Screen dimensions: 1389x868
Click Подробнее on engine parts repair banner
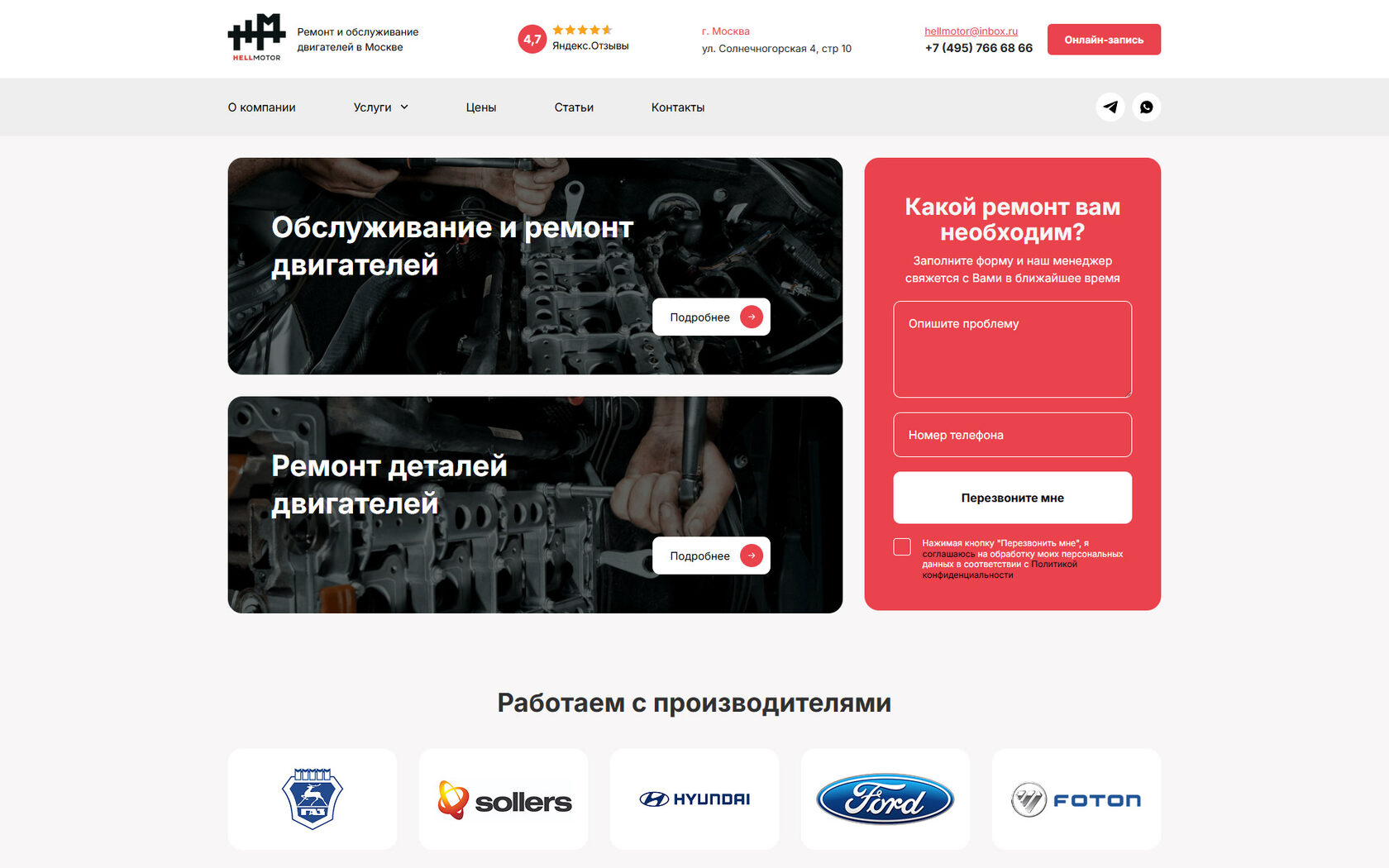[x=711, y=556]
